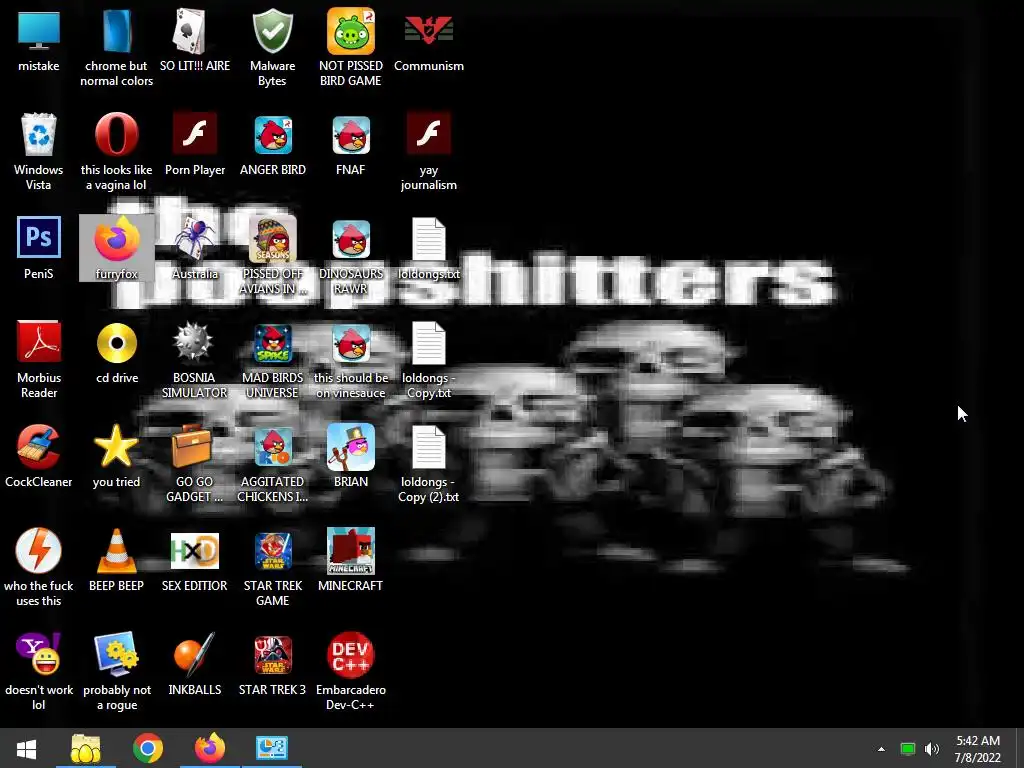Image resolution: width=1024 pixels, height=768 pixels.
Task: Switch to Firefox in the taskbar
Action: [x=210, y=748]
